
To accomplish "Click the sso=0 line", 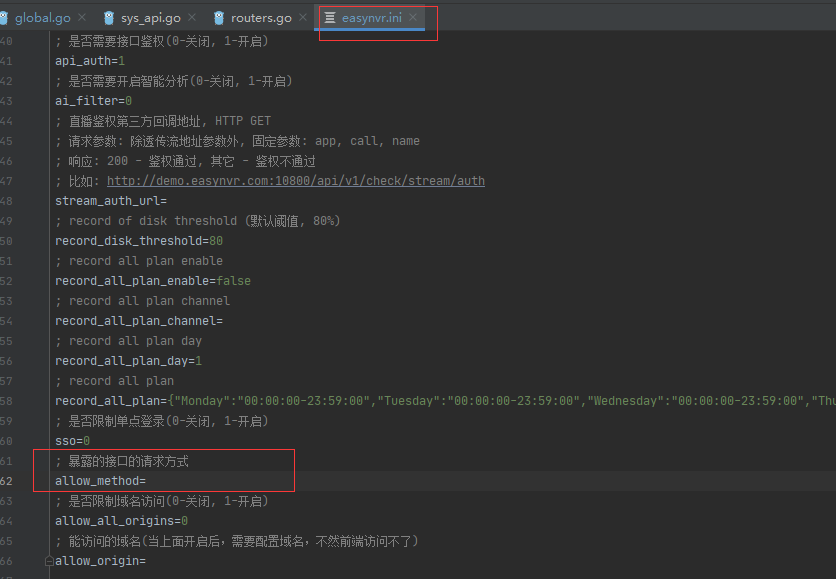I will (73, 441).
